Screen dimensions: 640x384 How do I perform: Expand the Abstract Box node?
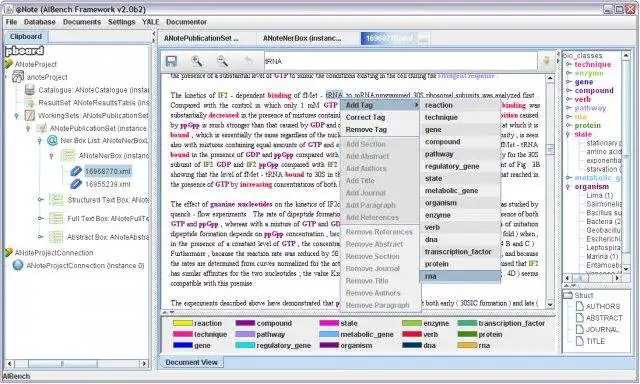40,237
